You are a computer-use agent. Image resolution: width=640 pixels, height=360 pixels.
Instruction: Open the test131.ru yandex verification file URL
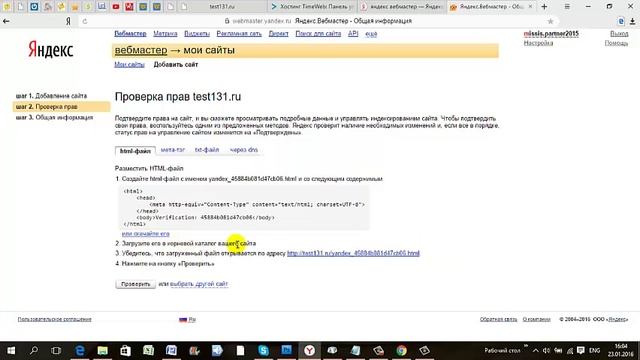(353, 253)
